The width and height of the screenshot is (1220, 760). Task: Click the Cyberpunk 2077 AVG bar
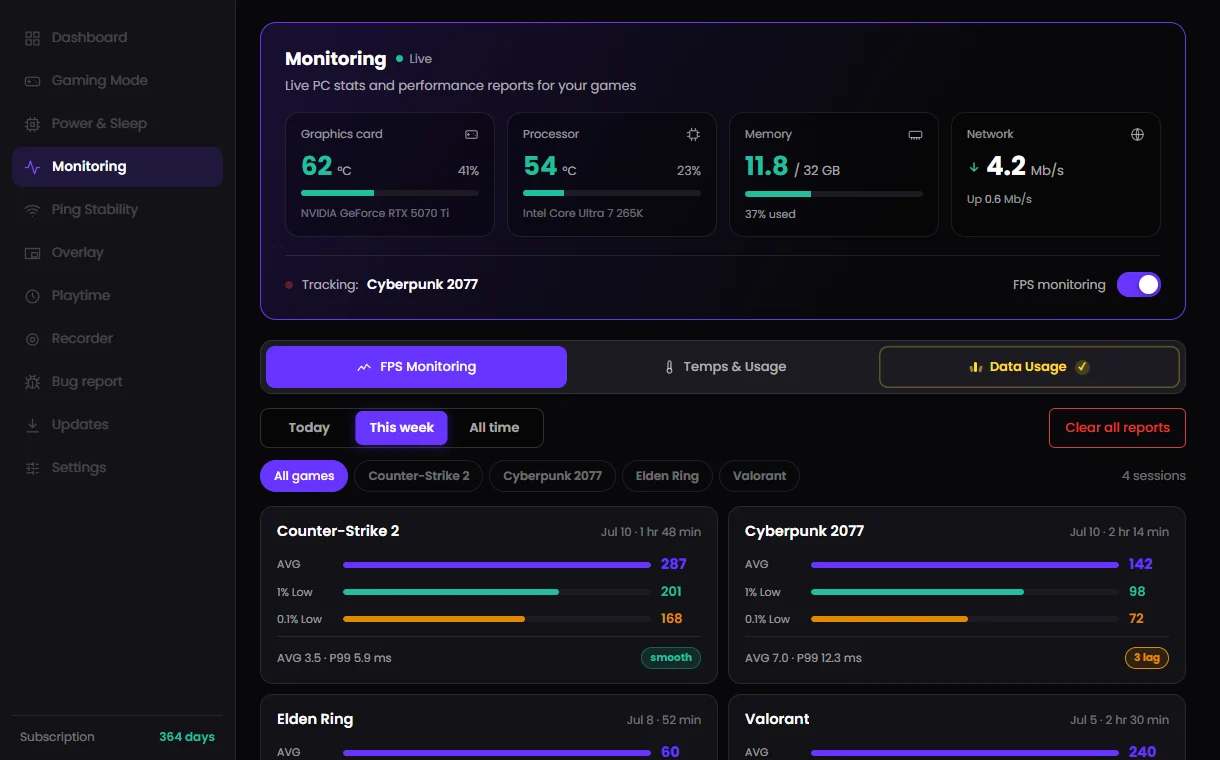(x=965, y=565)
